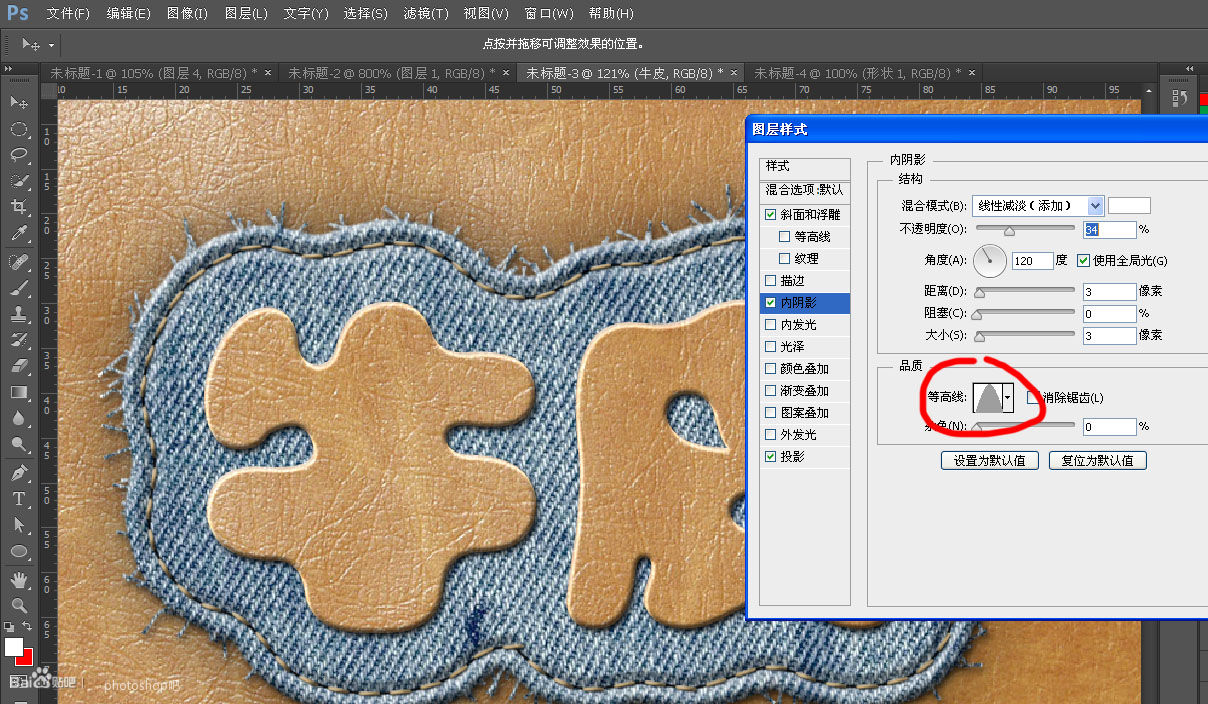Open the 文件(F) menu
This screenshot has width=1208, height=704.
[x=68, y=13]
